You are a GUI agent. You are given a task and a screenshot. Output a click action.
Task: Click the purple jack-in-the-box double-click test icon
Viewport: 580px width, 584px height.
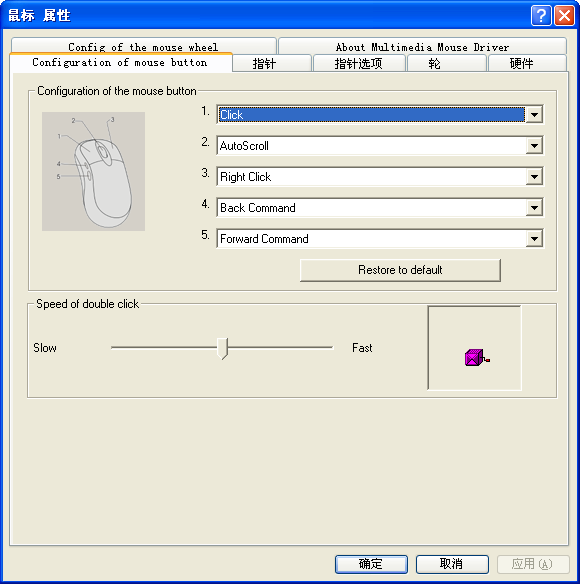point(476,358)
